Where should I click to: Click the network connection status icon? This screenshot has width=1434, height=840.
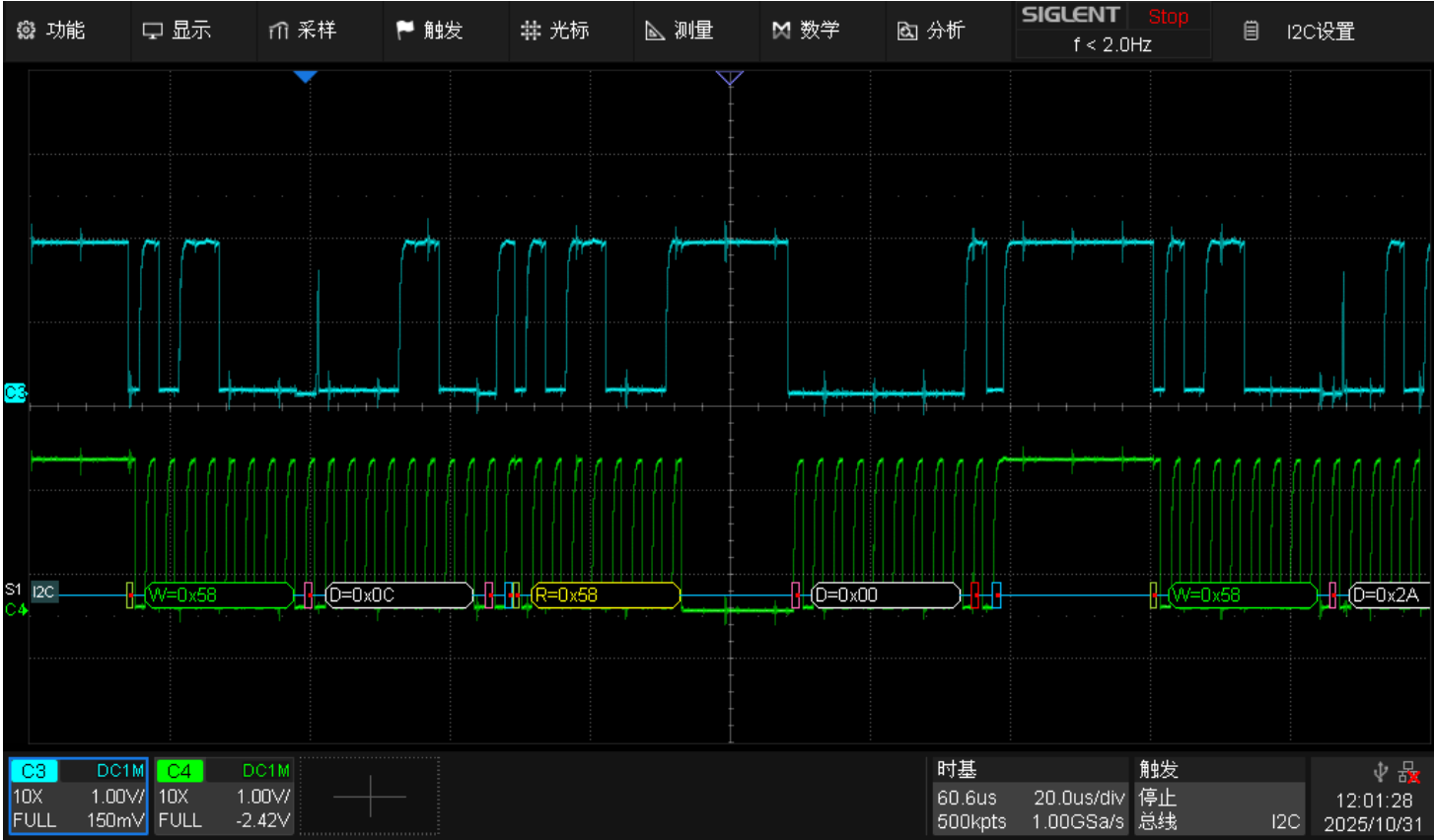point(1408,772)
